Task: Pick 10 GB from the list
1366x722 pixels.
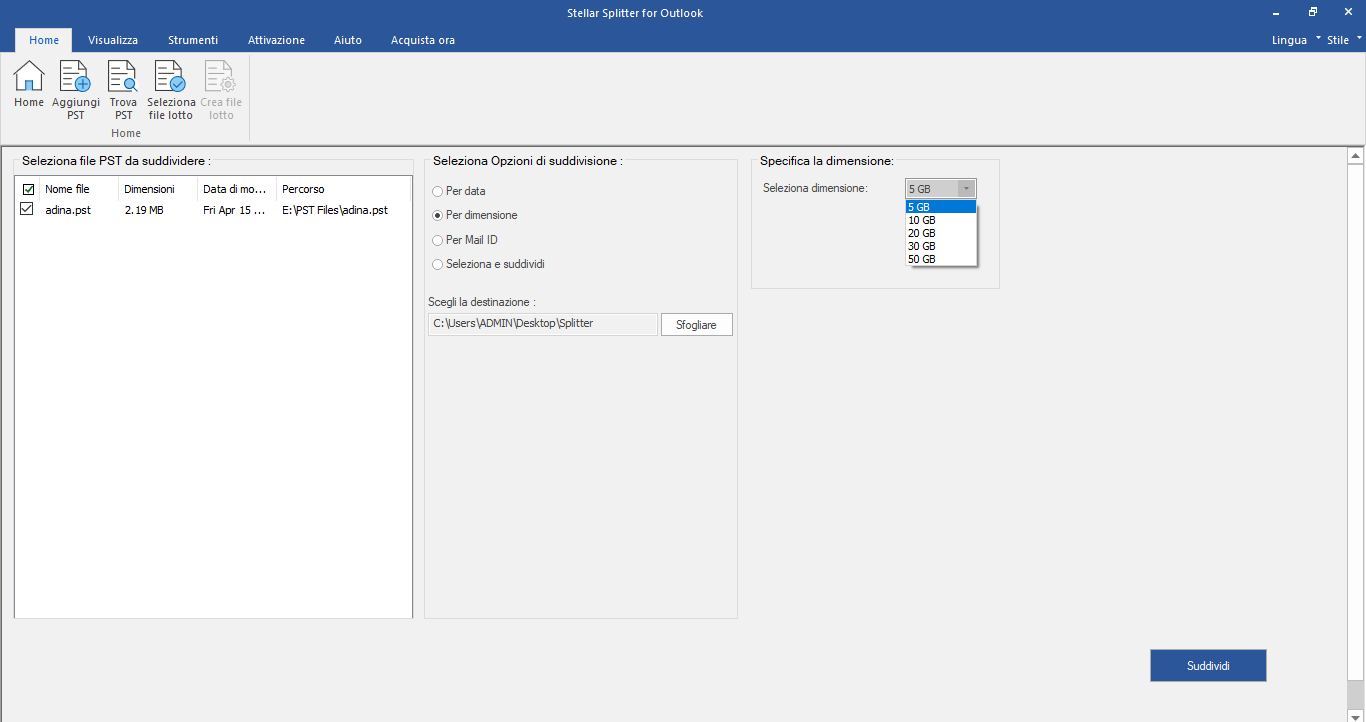Action: pyautogui.click(x=941, y=220)
